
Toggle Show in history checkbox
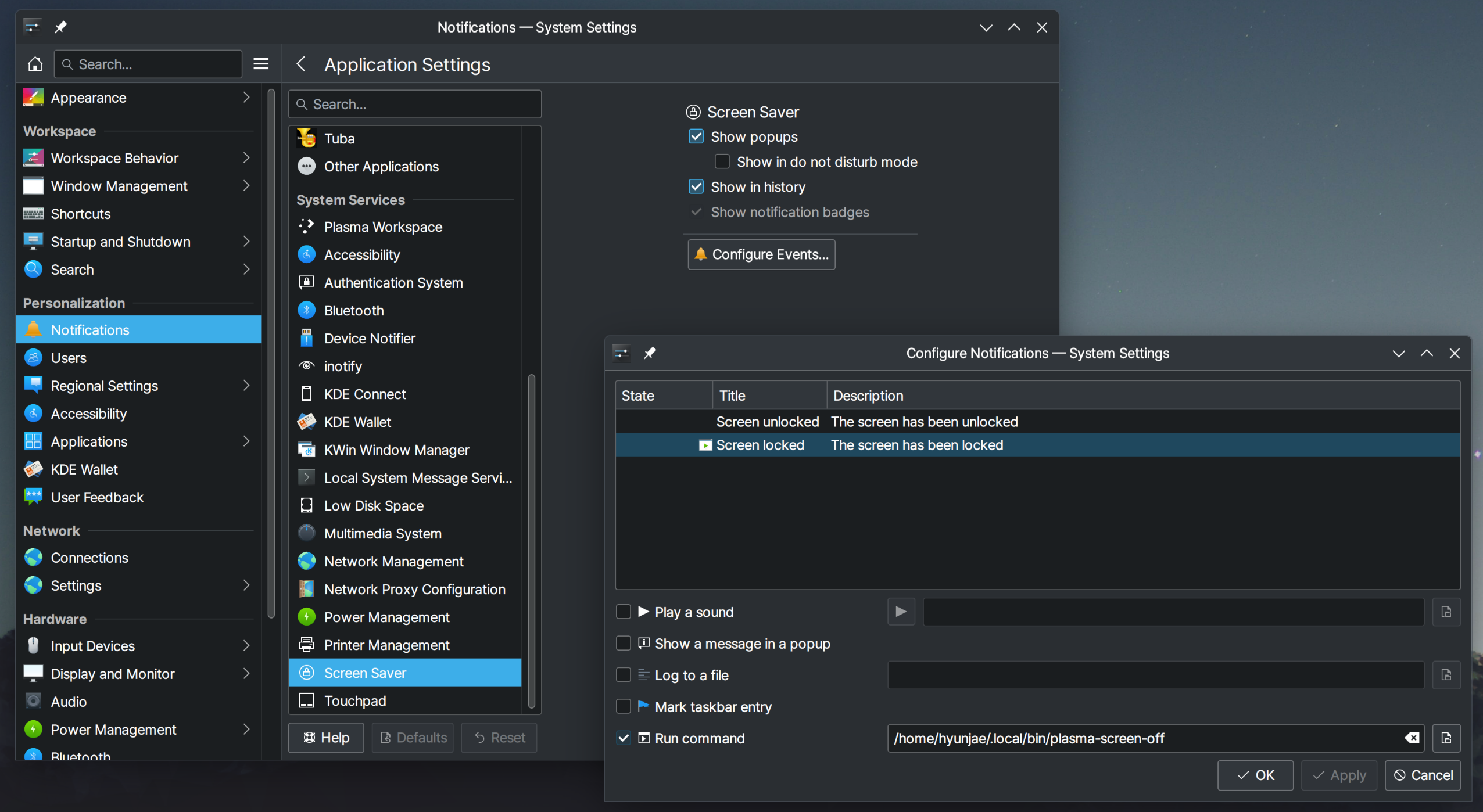click(696, 186)
